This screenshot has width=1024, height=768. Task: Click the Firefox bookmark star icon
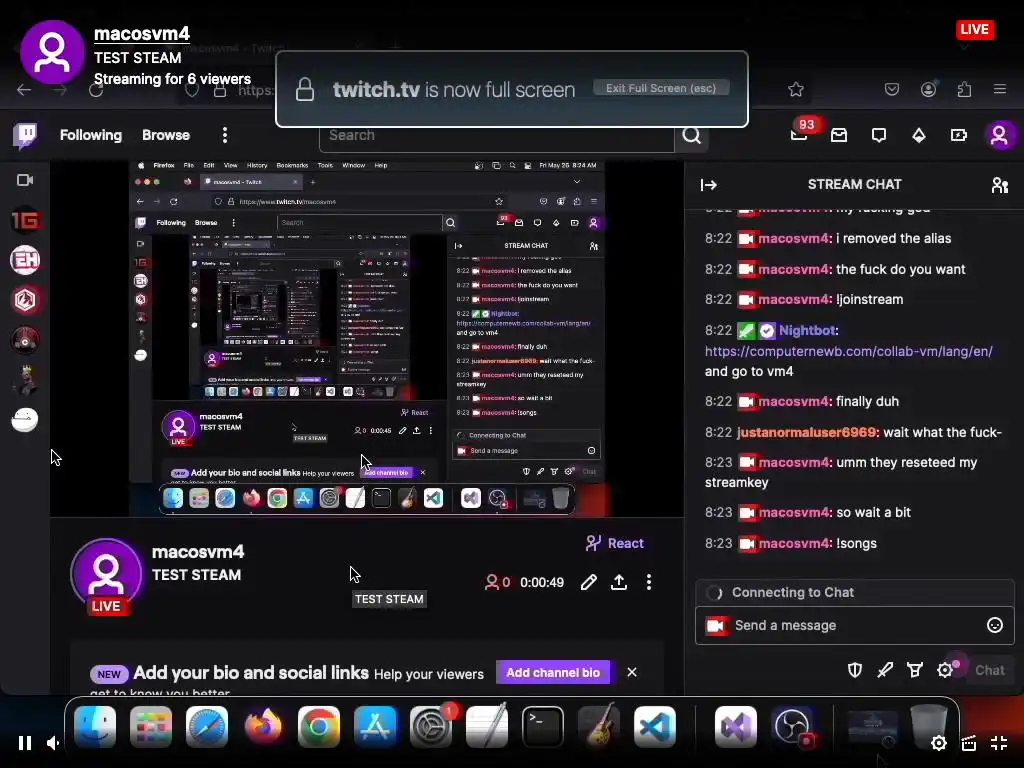(x=795, y=89)
